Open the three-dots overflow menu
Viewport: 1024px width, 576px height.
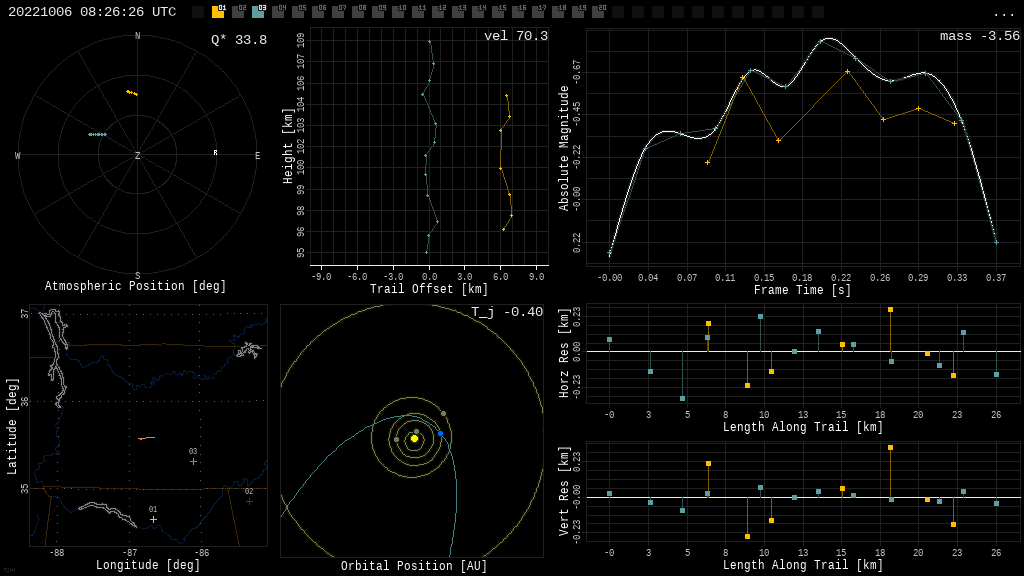(x=1003, y=13)
